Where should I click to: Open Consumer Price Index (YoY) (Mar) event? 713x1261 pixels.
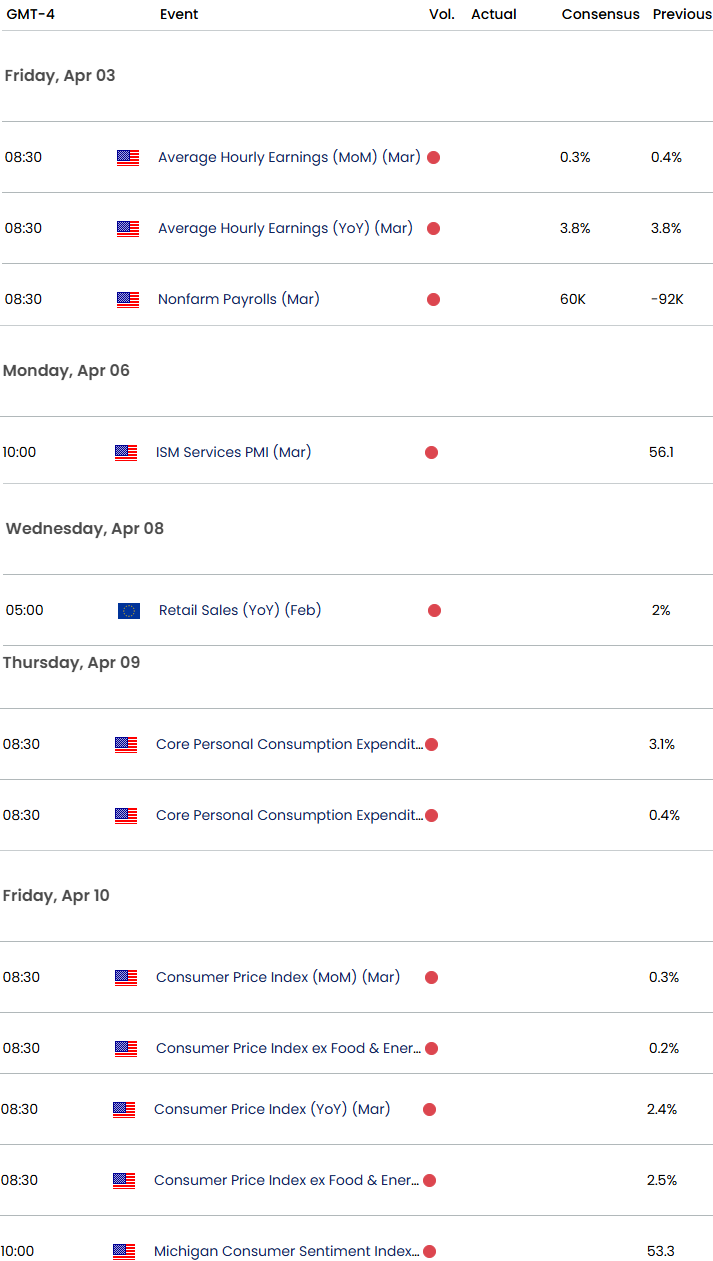272,1109
